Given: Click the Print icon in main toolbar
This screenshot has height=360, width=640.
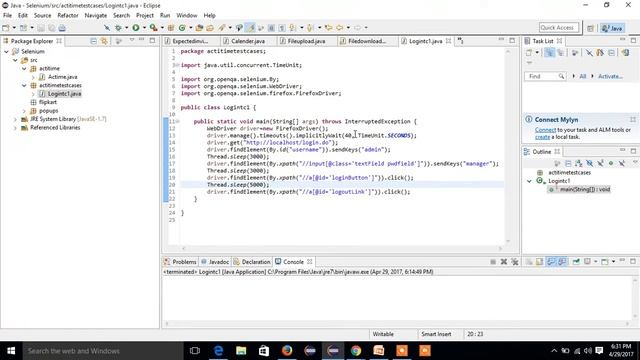Looking at the screenshot, I should point(62,28).
